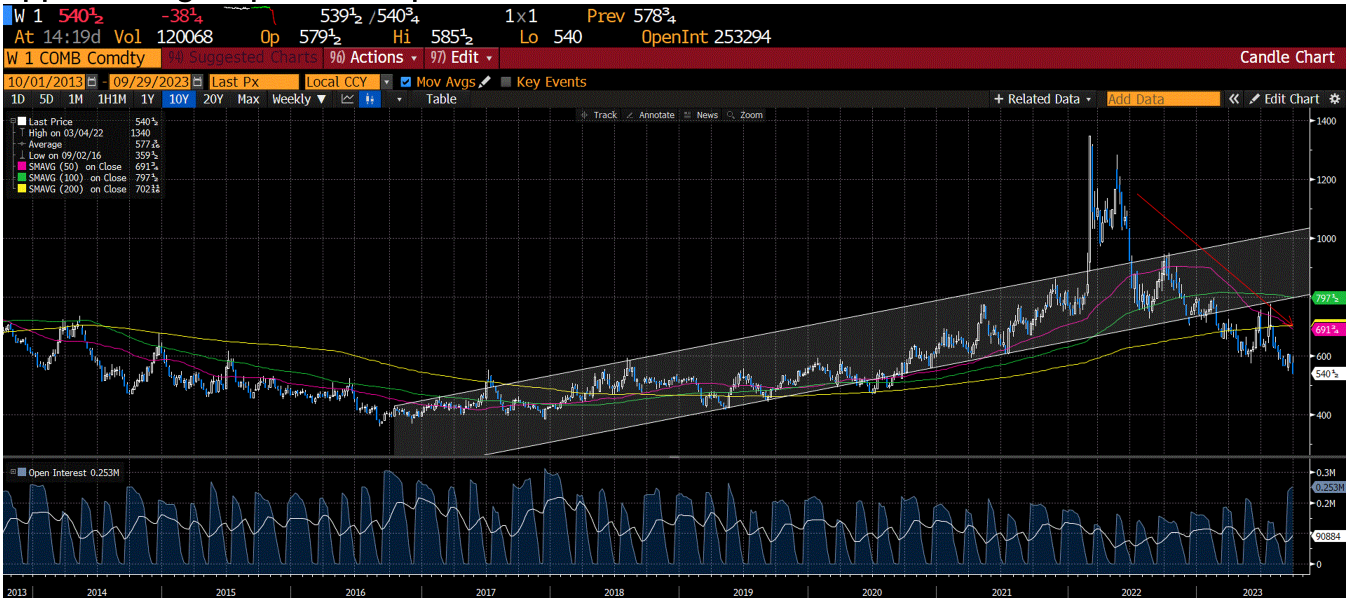Image resolution: width=1353 pixels, height=605 pixels.
Task: Select the candlestick chart style icon
Action: tap(369, 99)
